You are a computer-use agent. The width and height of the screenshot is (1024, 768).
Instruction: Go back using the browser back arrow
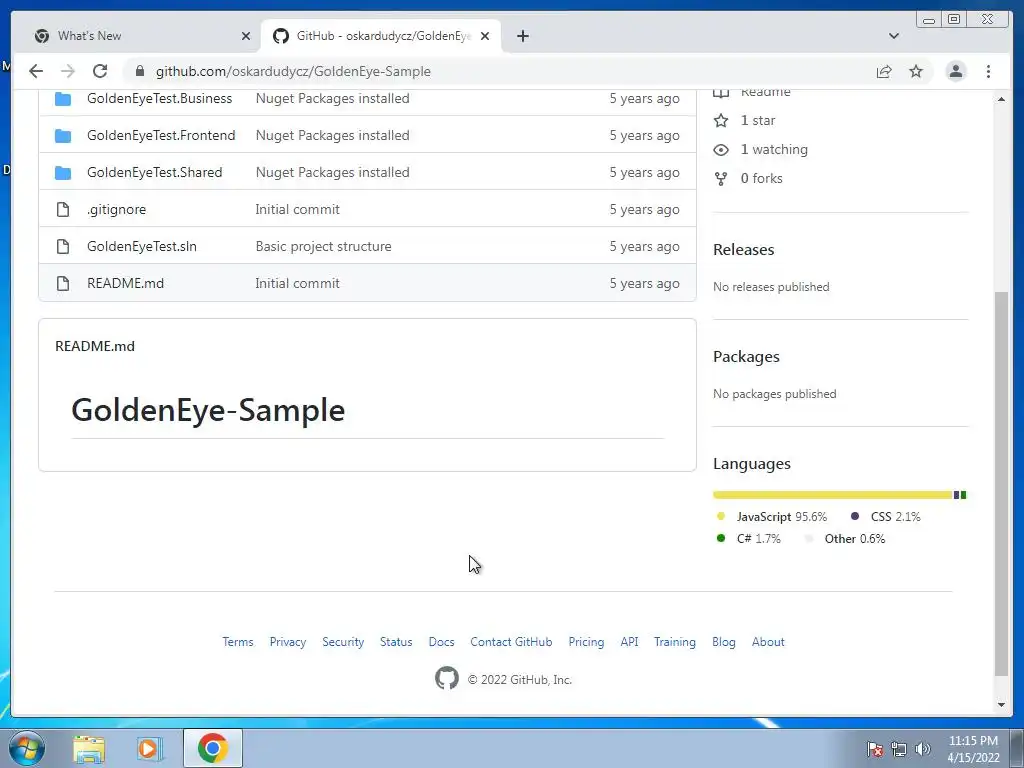36,71
